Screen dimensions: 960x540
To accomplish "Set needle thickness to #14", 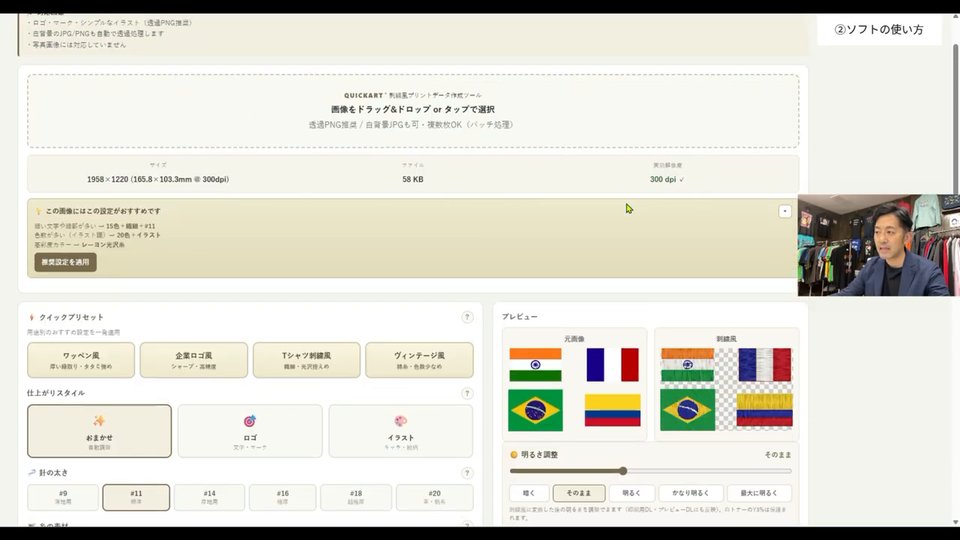I will pos(209,497).
